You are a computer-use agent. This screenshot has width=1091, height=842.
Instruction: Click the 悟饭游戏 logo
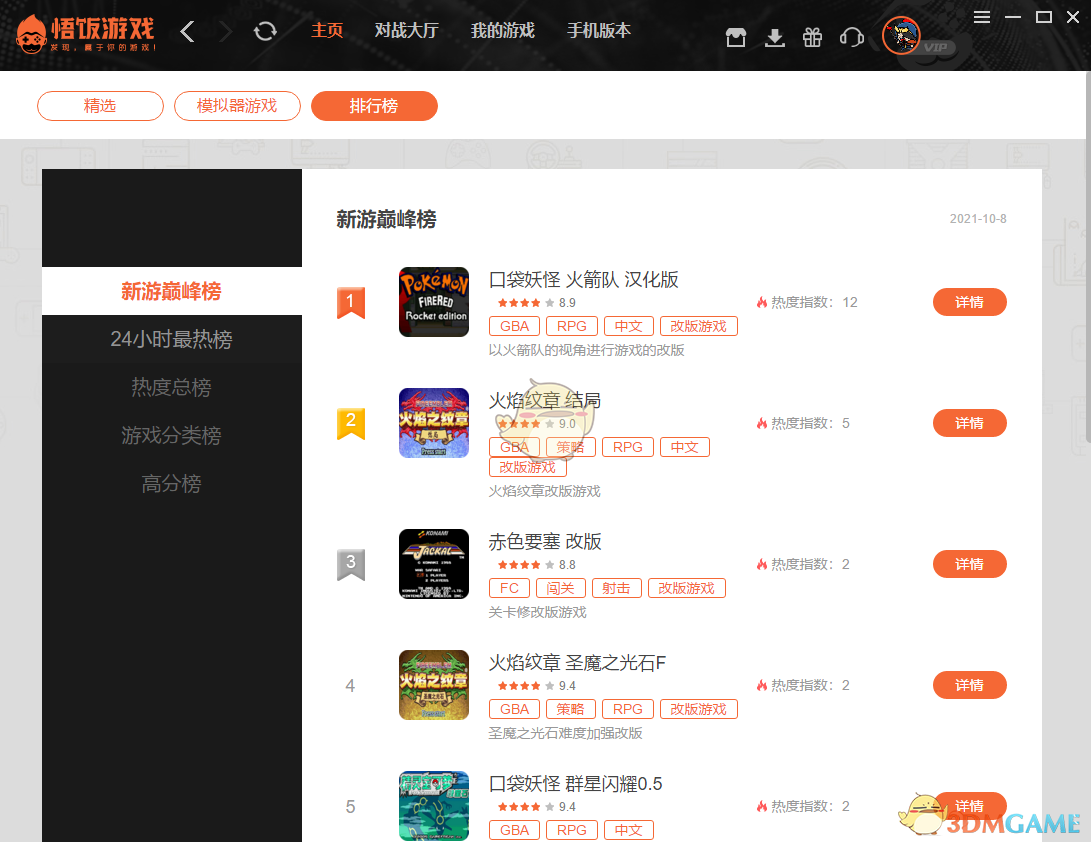click(86, 34)
